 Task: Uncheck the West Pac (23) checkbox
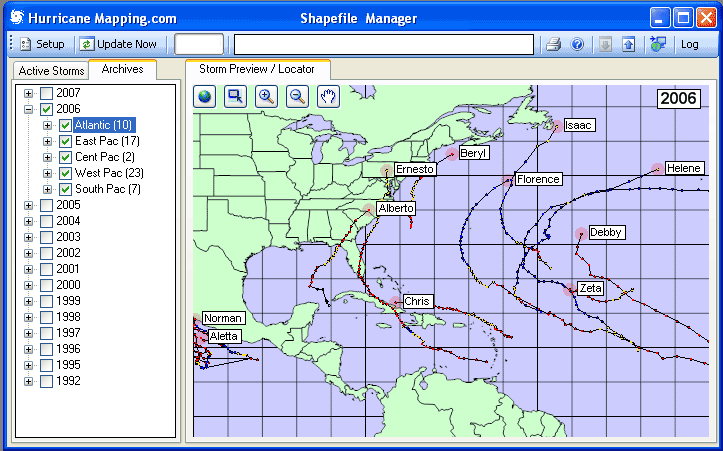coord(65,173)
